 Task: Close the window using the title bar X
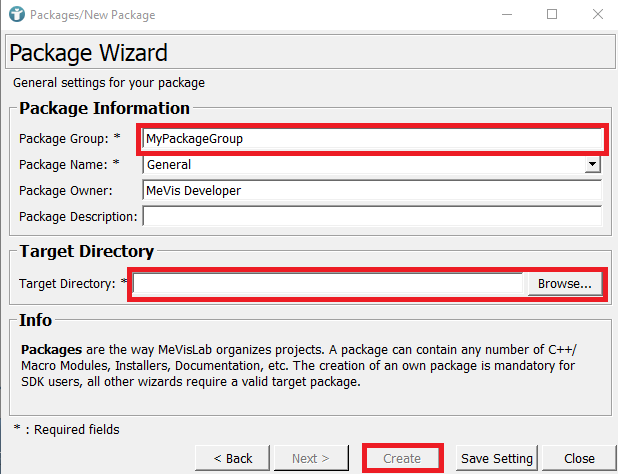tap(594, 15)
